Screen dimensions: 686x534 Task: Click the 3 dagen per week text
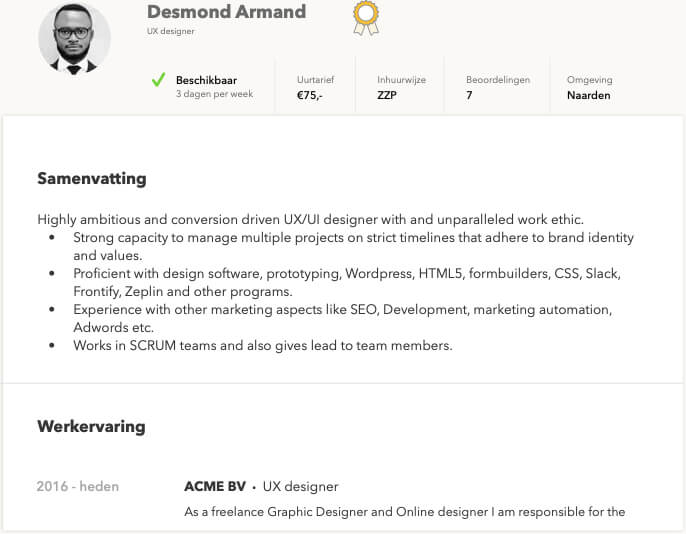tap(214, 94)
